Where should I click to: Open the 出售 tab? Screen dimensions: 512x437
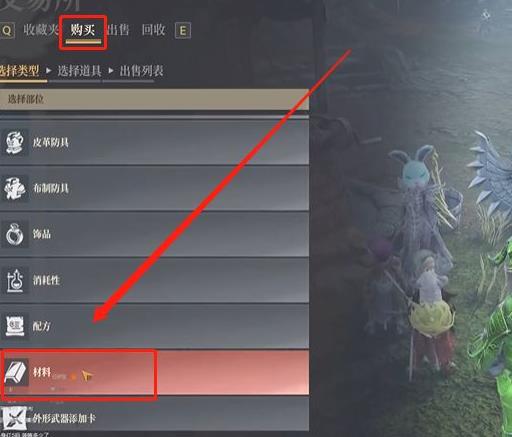[117, 30]
